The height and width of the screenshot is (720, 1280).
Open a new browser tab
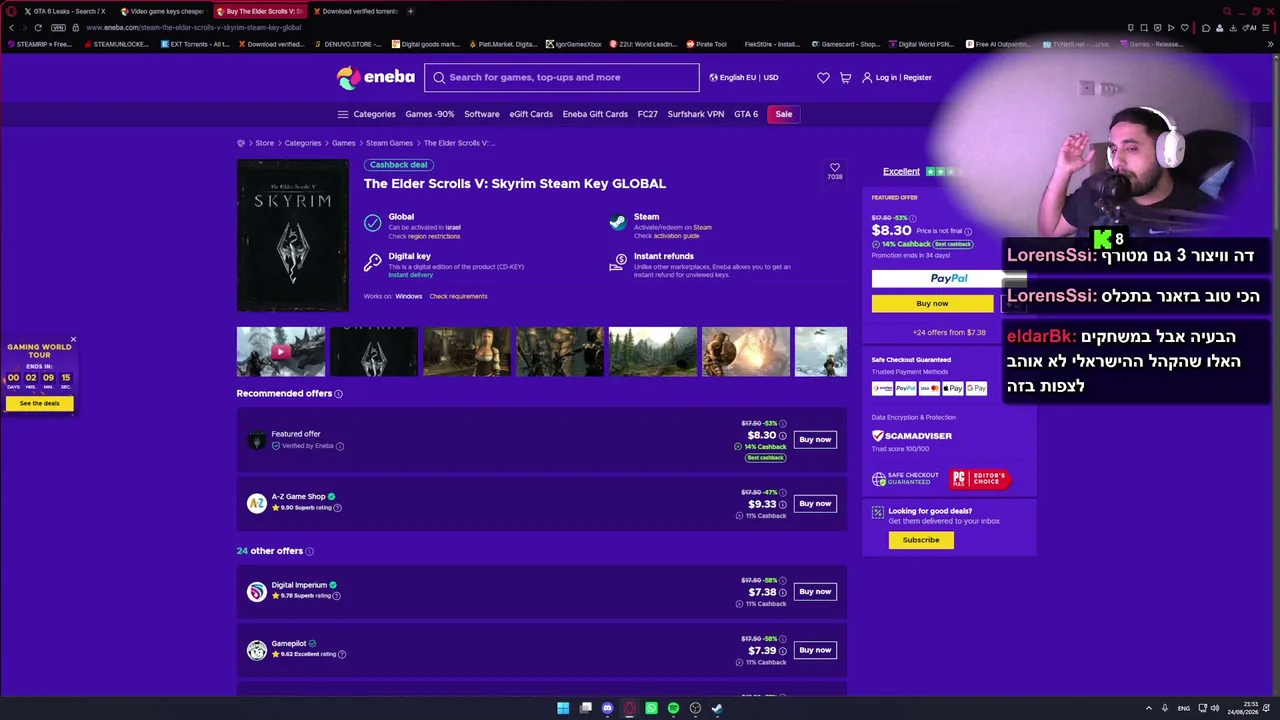coord(410,11)
